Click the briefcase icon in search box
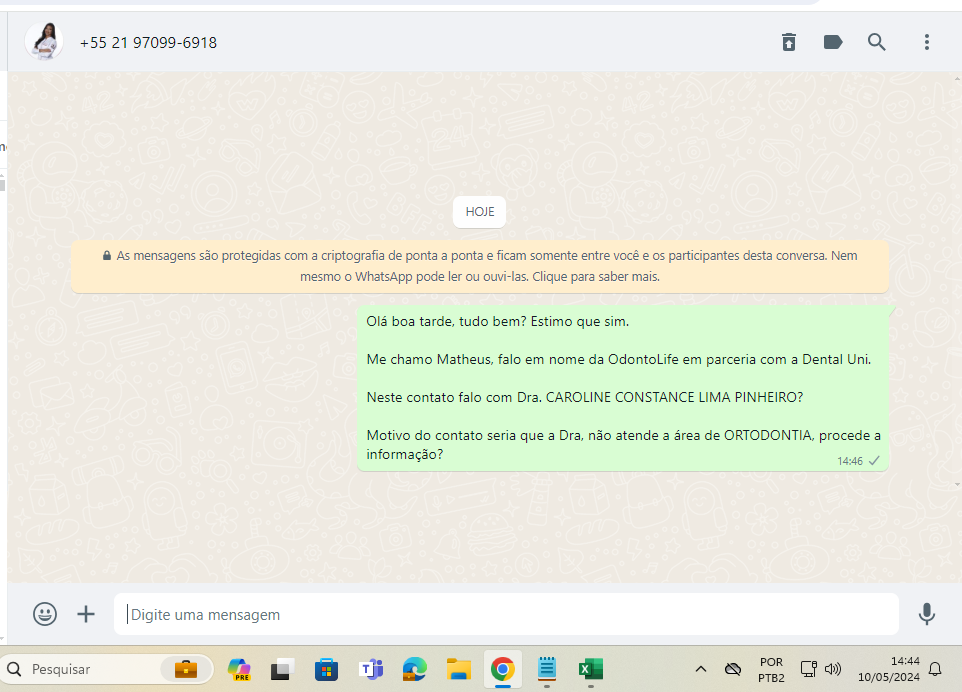Image resolution: width=962 pixels, height=692 pixels. [185, 669]
